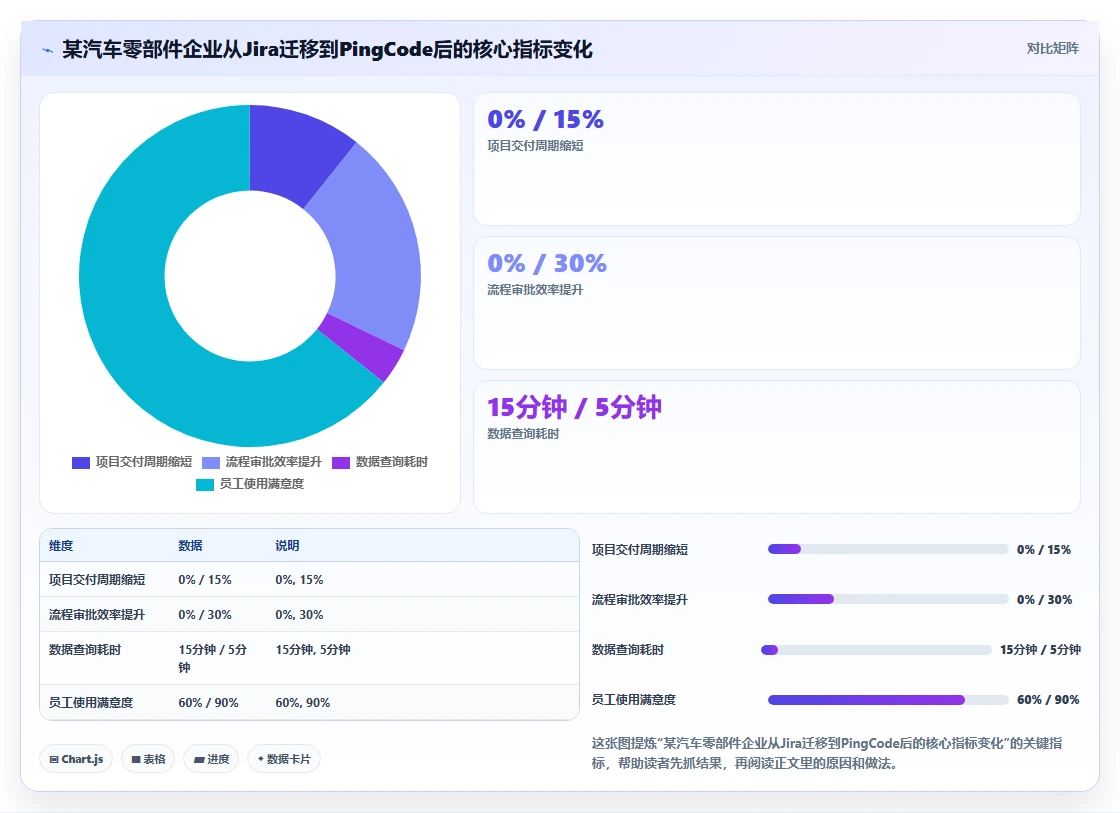Viewport: 1120px width, 813px height.
Task: Toggle 数据查询耗时 legend color box
Action: [x=341, y=462]
